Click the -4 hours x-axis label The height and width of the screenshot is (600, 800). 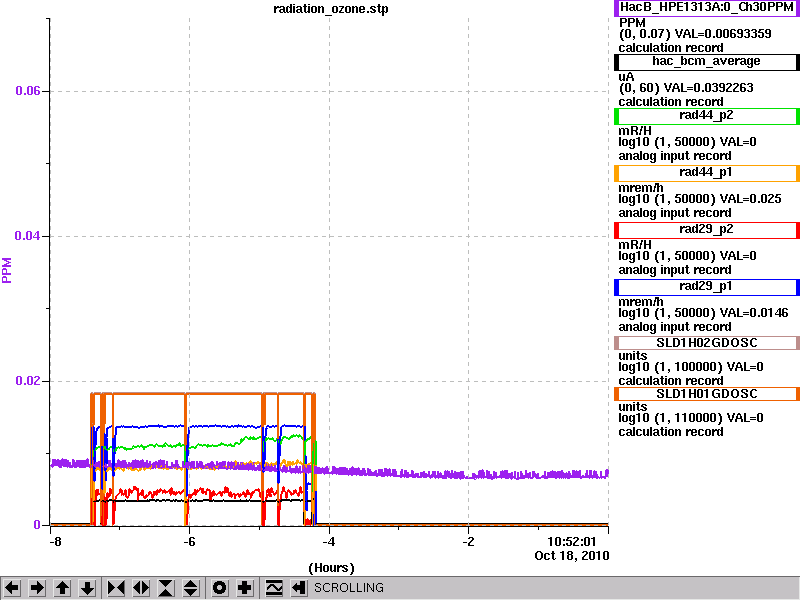[329, 541]
